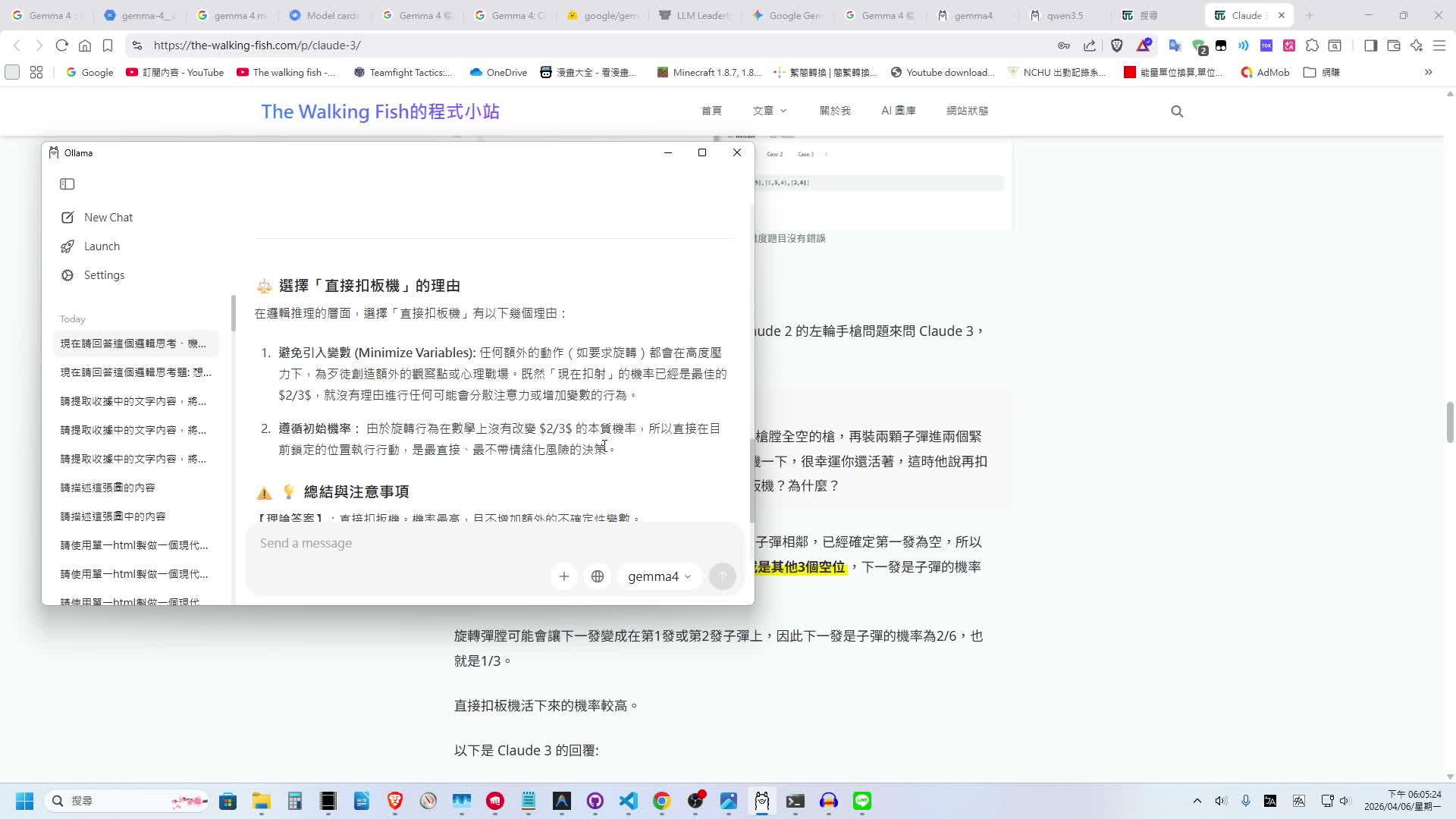Screen dimensions: 1456x819
Task: Open File Explorer from taskbar
Action: [262, 801]
